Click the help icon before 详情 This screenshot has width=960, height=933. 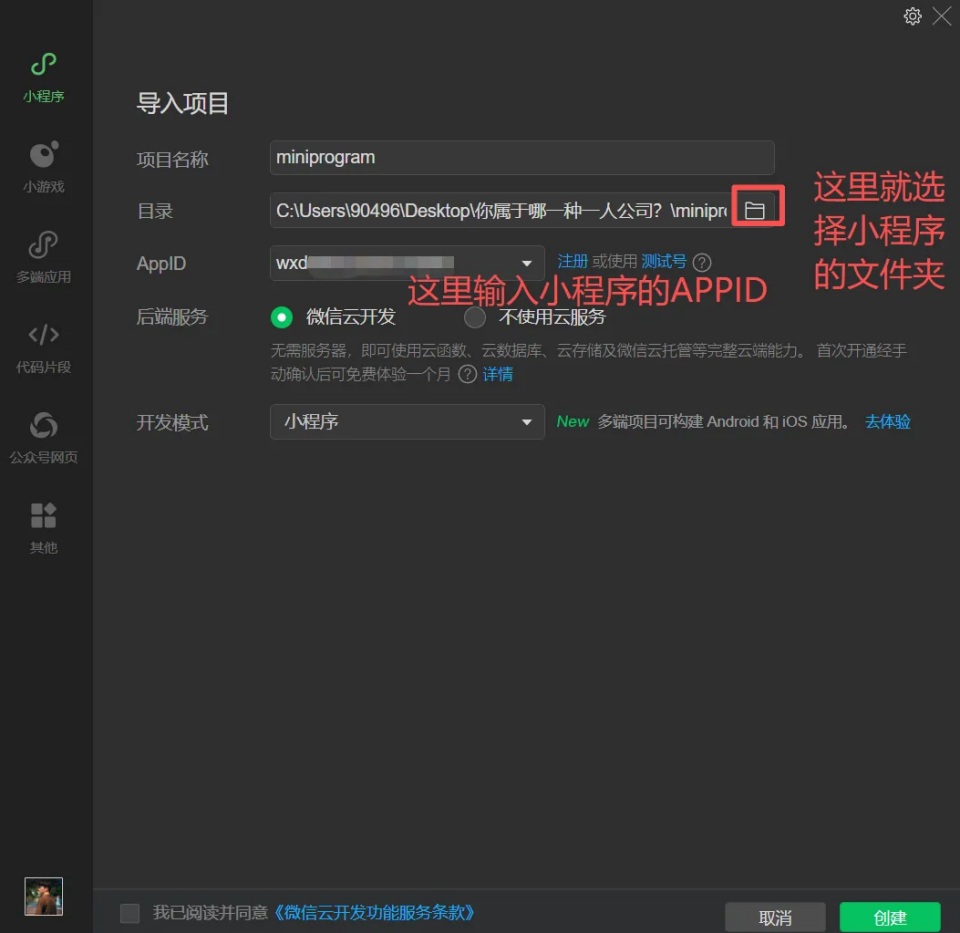(467, 374)
